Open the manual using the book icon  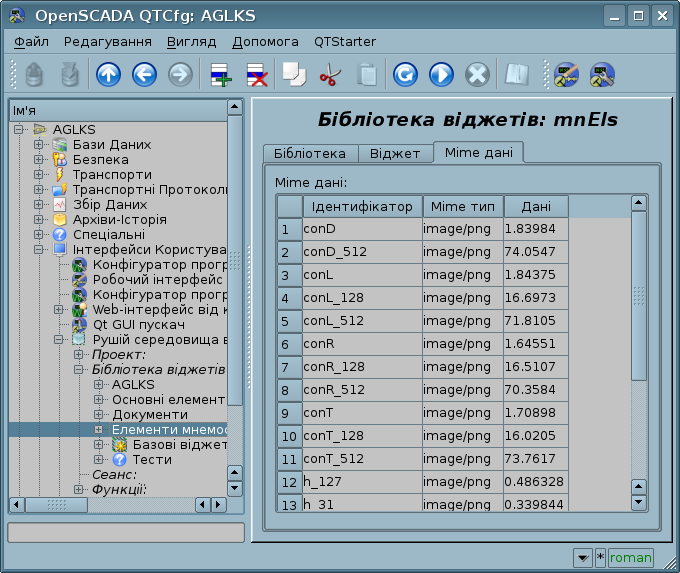click(x=517, y=75)
